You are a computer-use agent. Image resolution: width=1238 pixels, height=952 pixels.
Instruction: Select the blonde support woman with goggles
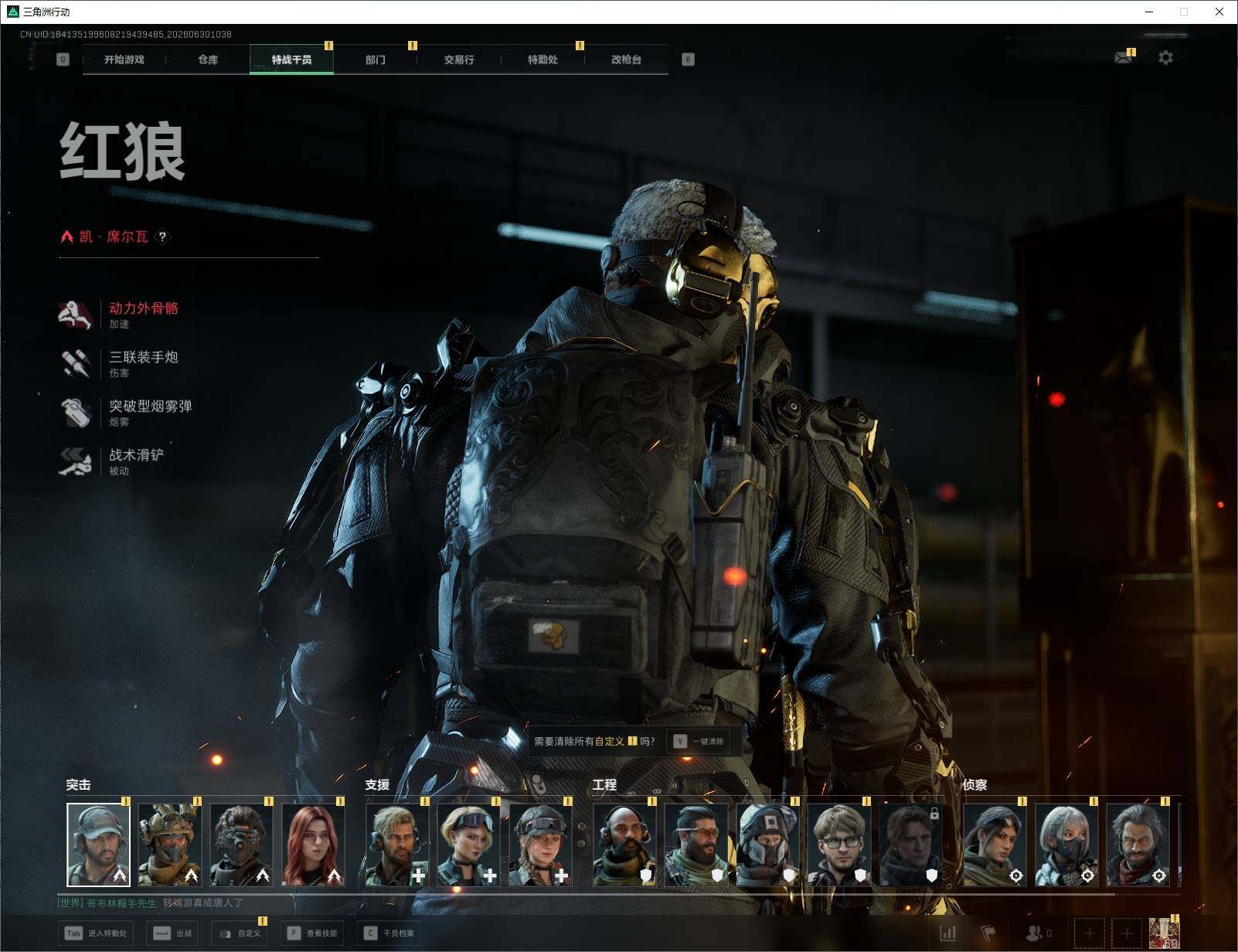[468, 845]
